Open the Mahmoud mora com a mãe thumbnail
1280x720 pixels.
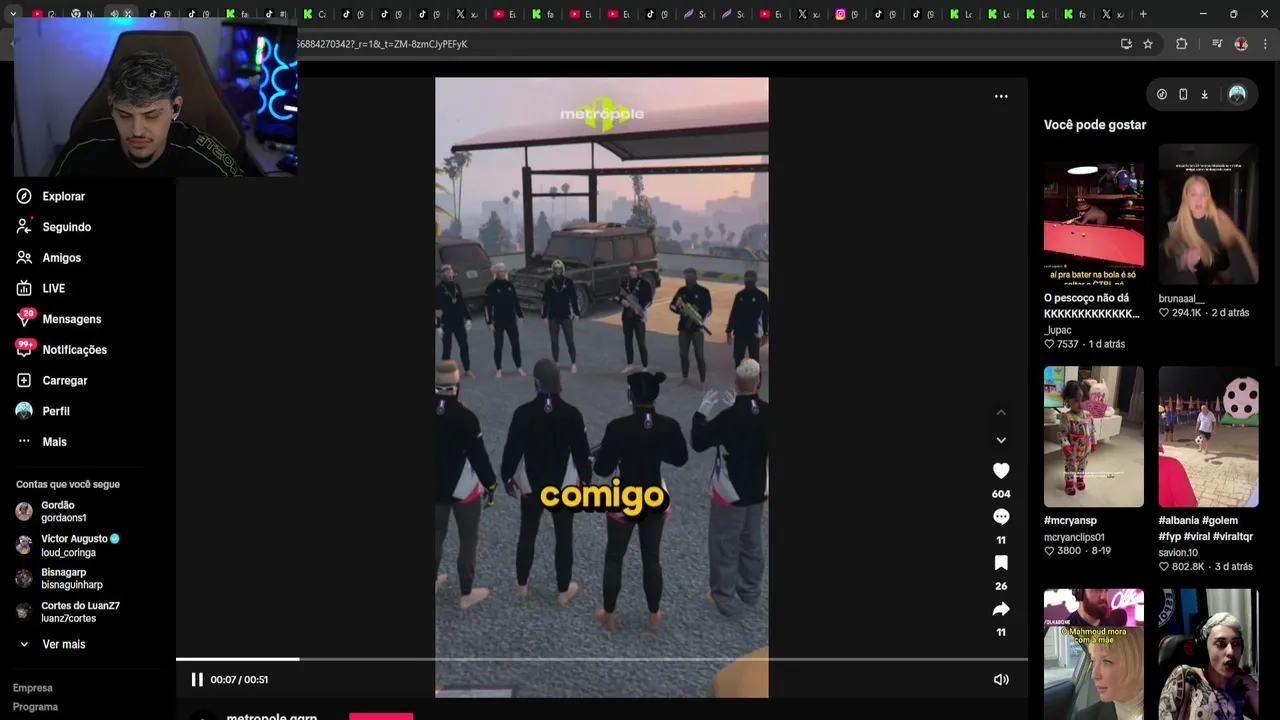point(1094,654)
